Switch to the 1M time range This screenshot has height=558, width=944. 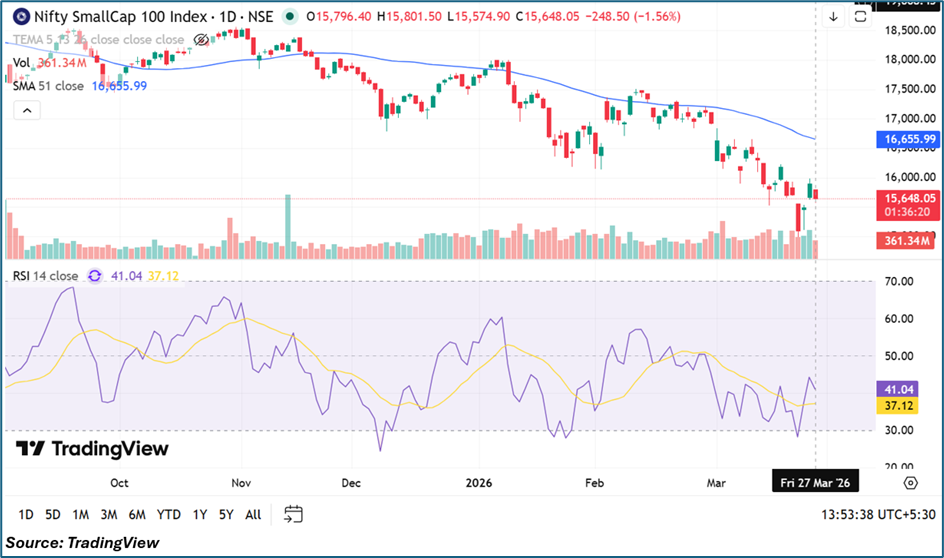[x=81, y=515]
